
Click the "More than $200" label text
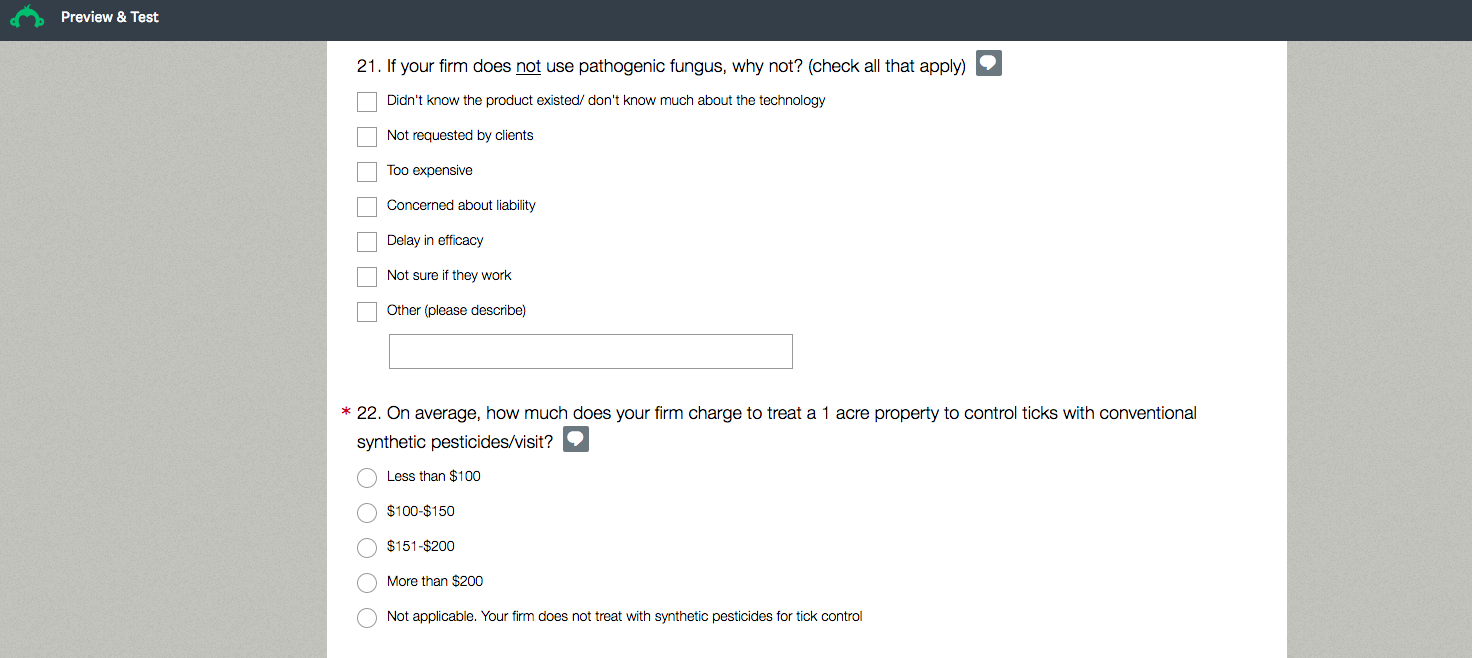(435, 582)
